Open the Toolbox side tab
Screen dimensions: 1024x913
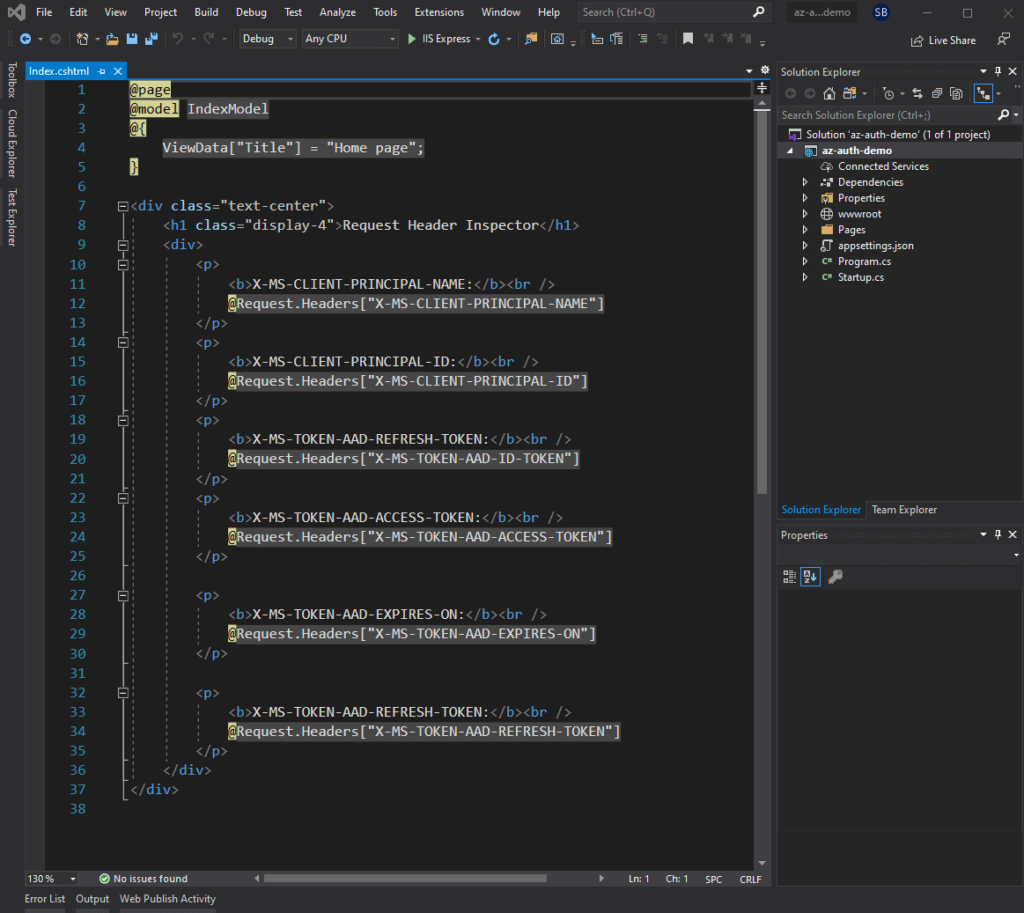pyautogui.click(x=12, y=80)
